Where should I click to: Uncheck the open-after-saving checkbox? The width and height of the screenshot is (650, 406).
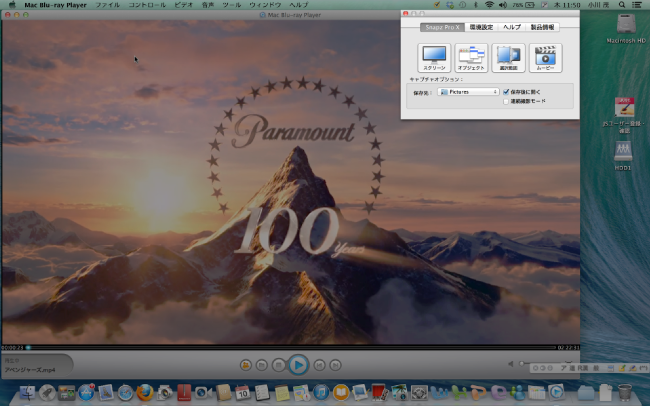tap(506, 92)
